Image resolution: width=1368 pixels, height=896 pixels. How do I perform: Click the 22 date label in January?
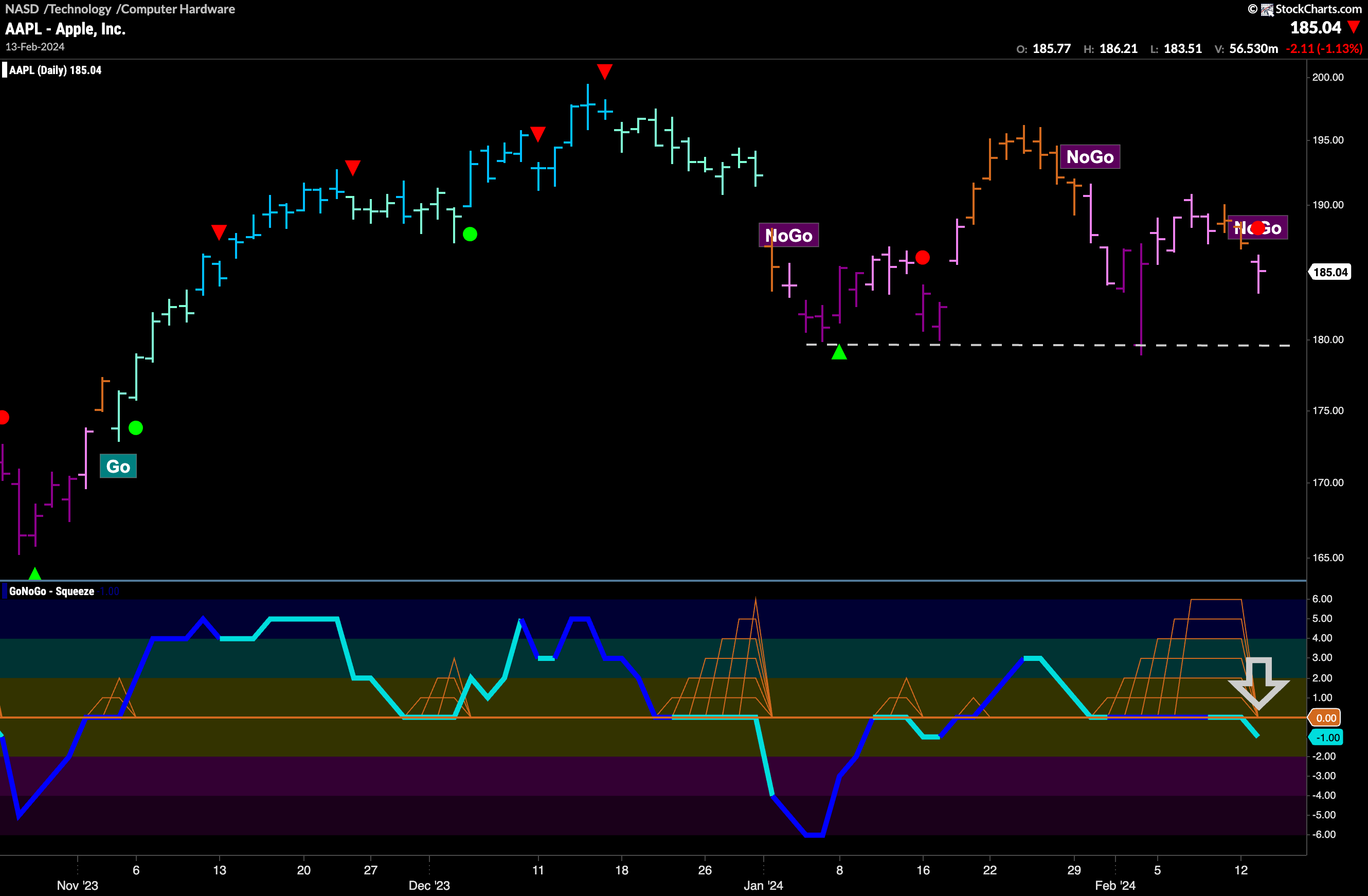pyautogui.click(x=989, y=870)
